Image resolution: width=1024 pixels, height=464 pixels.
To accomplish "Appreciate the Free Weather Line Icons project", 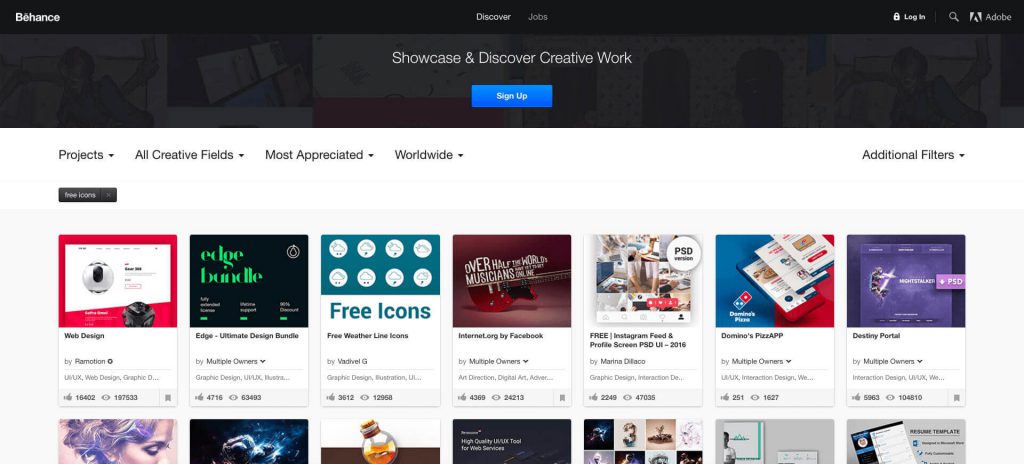I will pos(330,397).
